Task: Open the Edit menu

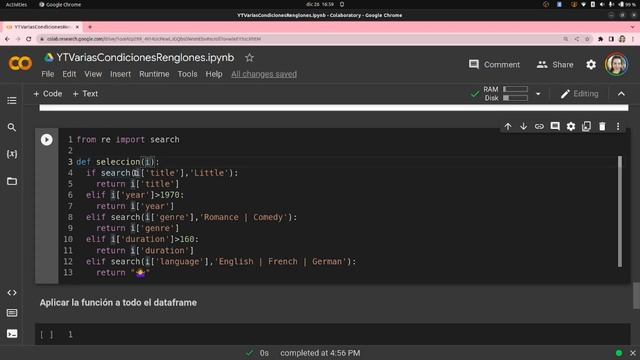Action: [x=69, y=74]
